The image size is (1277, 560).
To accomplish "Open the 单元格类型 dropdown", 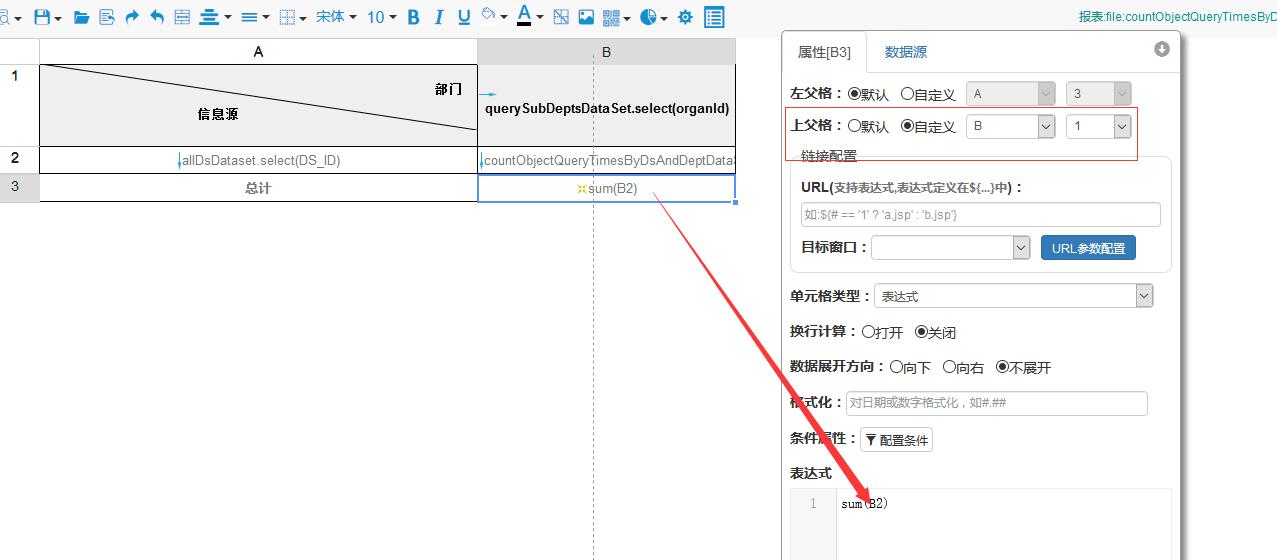I will tap(1013, 296).
